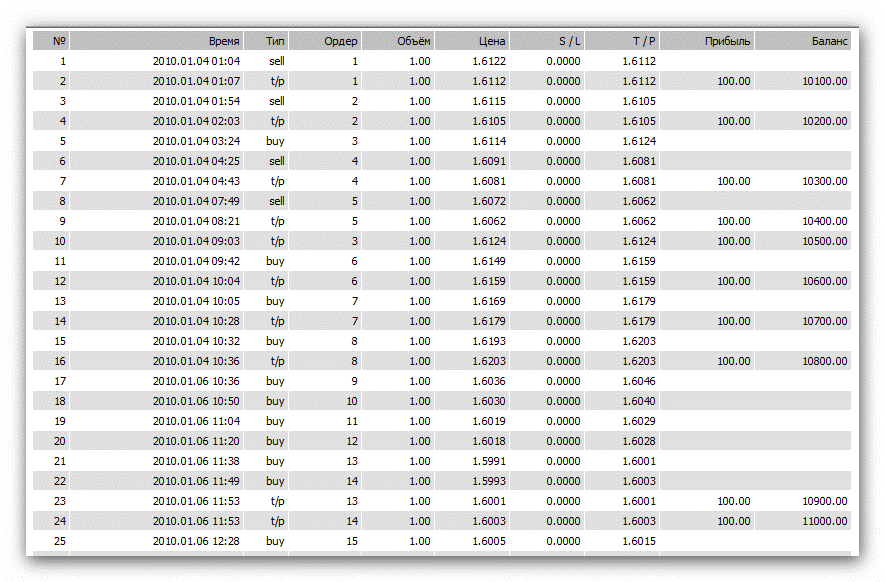The width and height of the screenshot is (885, 582).
Task: Select time cell 2010.01.04 03:24
Action: pos(196,141)
